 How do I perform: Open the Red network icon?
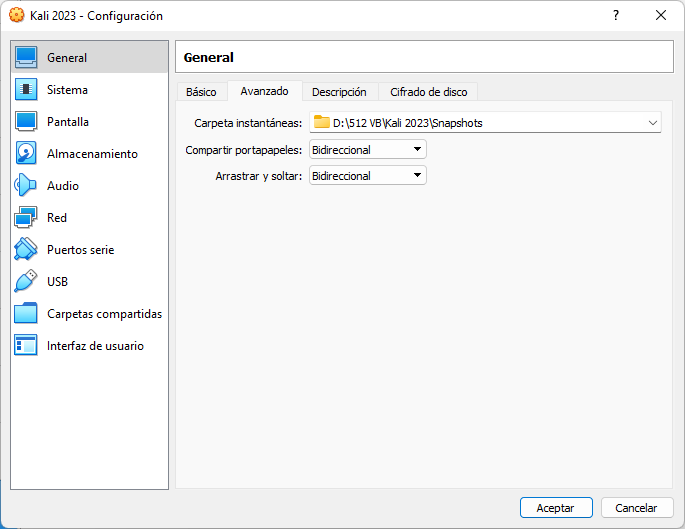point(26,217)
